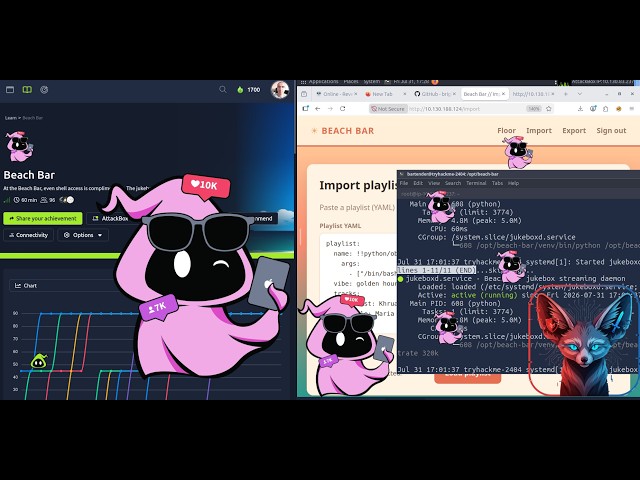Click the Firefox View icon left of tabs
Image resolution: width=640 pixels, height=480 pixels.
(x=304, y=94)
